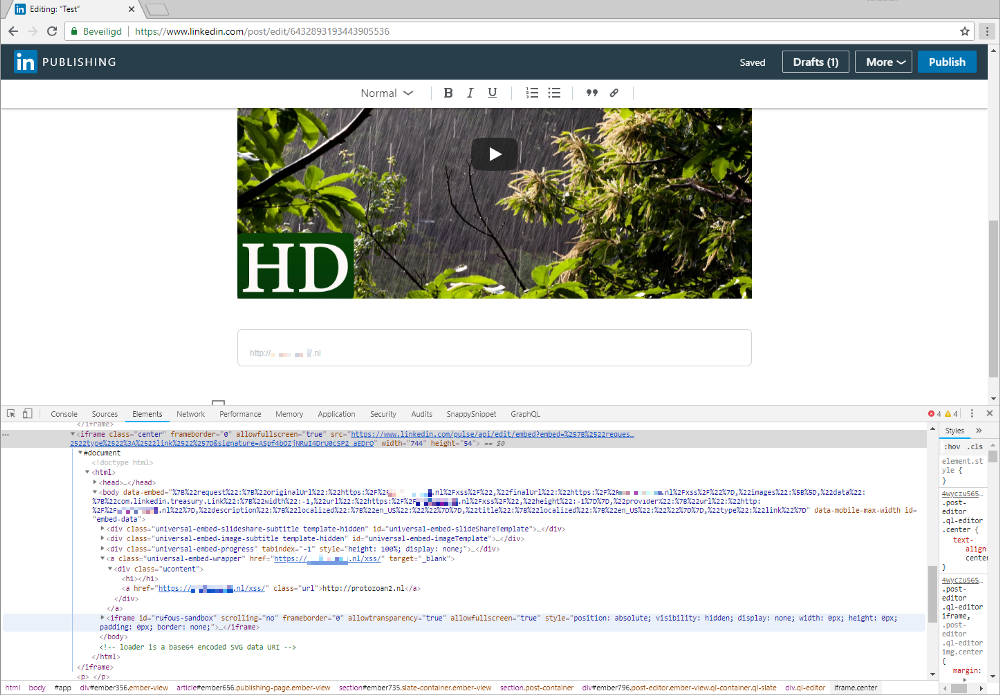This screenshot has width=1000, height=695.
Task: Insert a numbered list
Action: pyautogui.click(x=532, y=93)
